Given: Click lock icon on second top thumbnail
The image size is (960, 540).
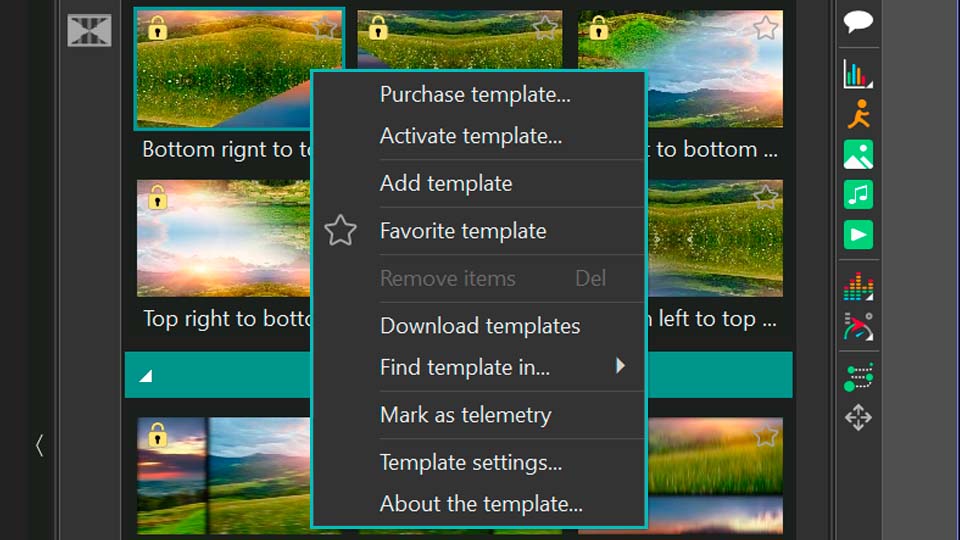Looking at the screenshot, I should (x=378, y=28).
